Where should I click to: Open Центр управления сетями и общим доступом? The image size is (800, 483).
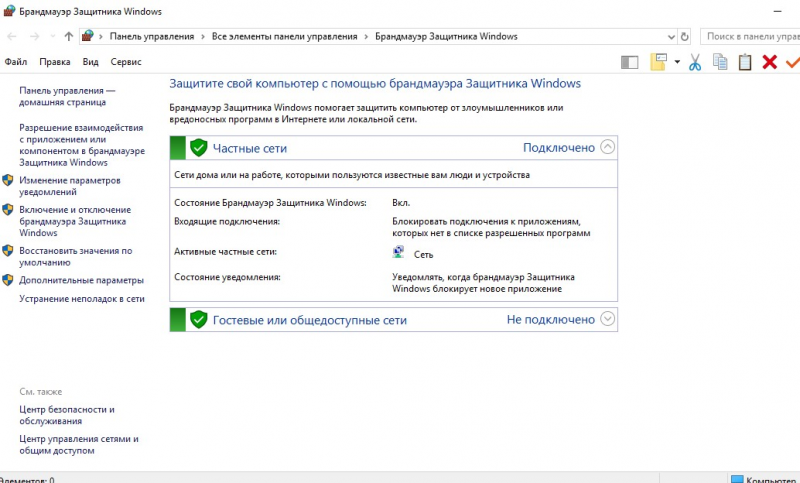79,445
